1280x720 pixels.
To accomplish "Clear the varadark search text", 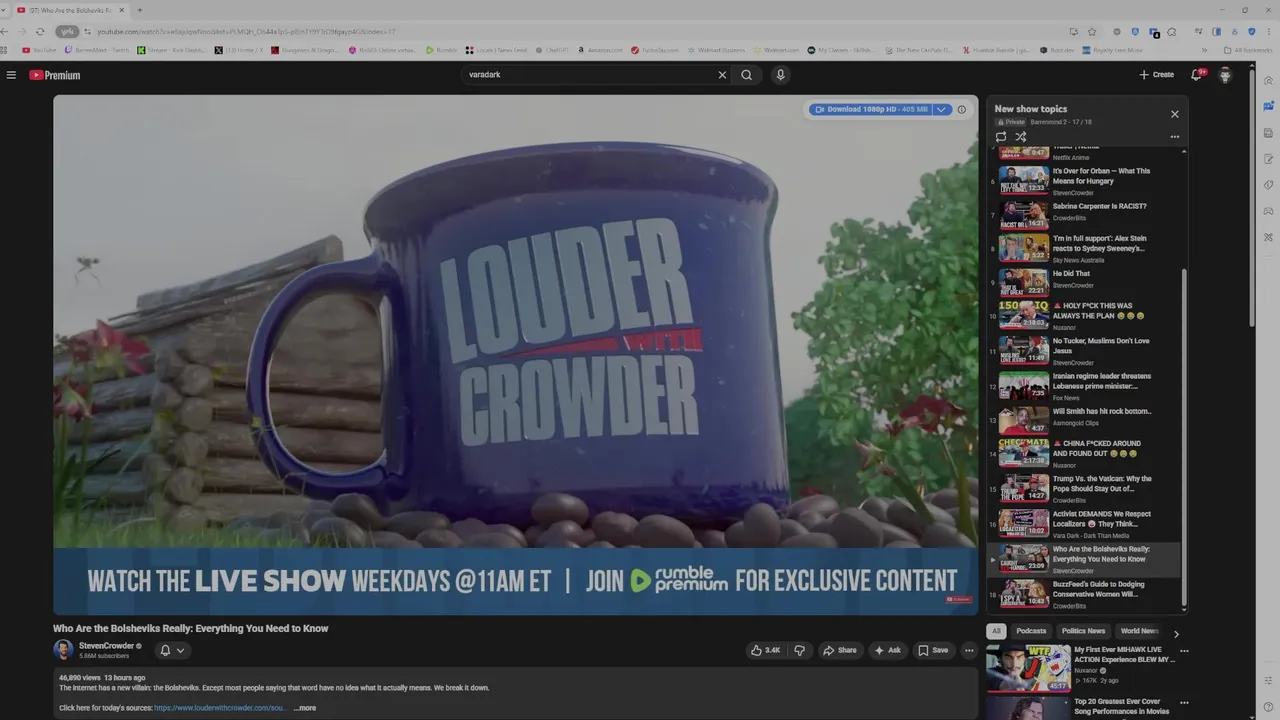I will coord(722,75).
